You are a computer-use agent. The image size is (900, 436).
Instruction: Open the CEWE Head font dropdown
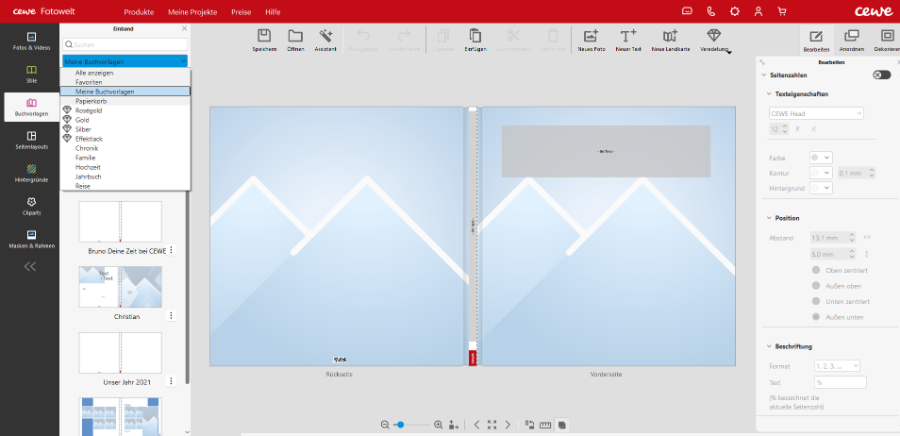click(x=816, y=114)
